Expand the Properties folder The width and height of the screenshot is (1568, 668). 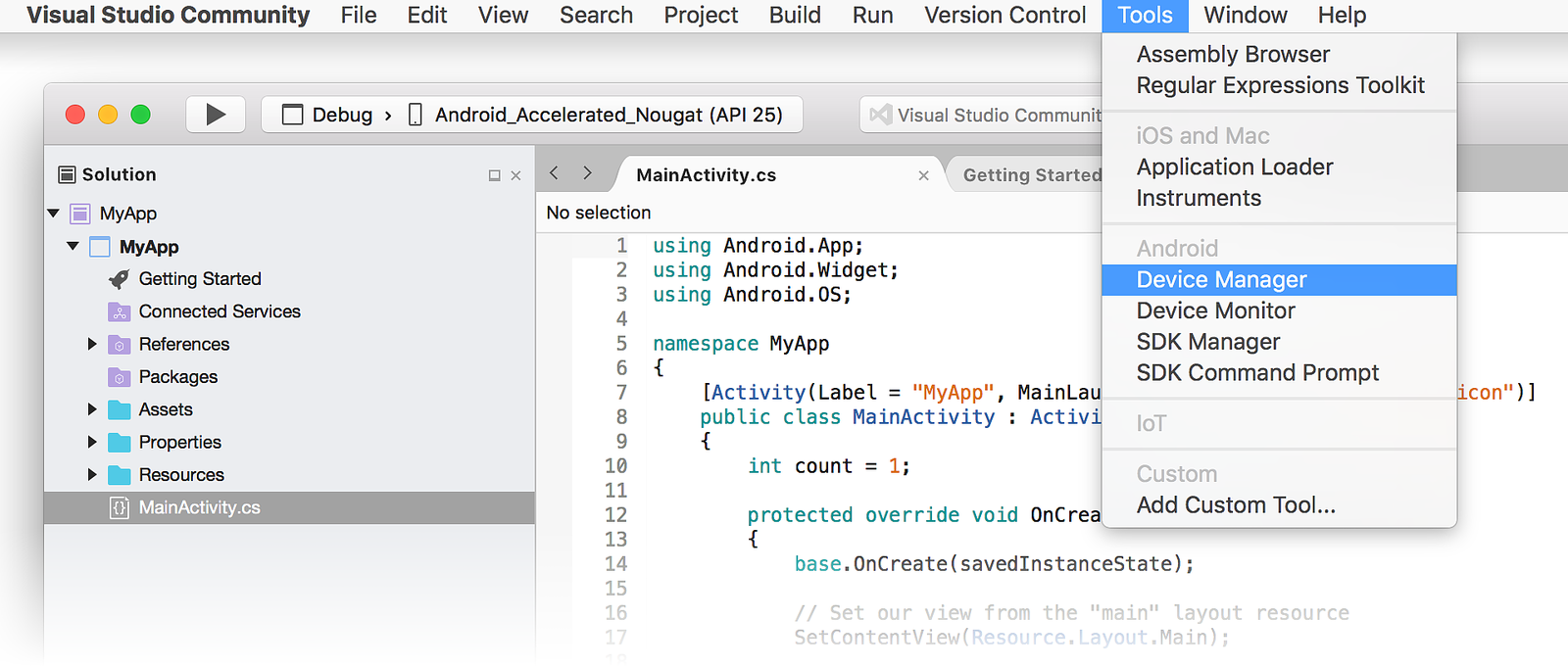(92, 442)
